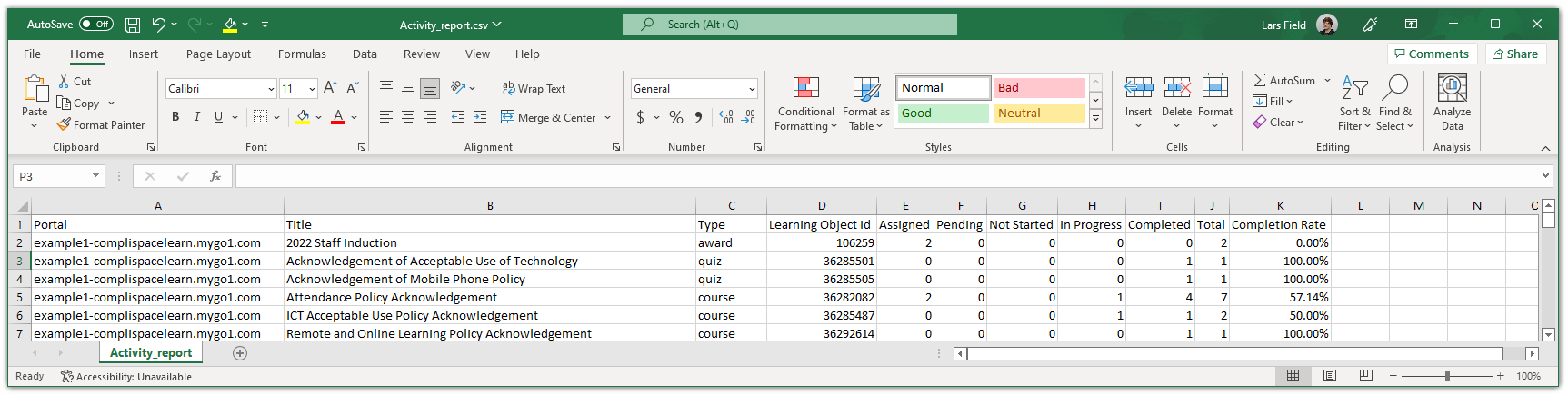Toggle Align Left

[x=386, y=116]
